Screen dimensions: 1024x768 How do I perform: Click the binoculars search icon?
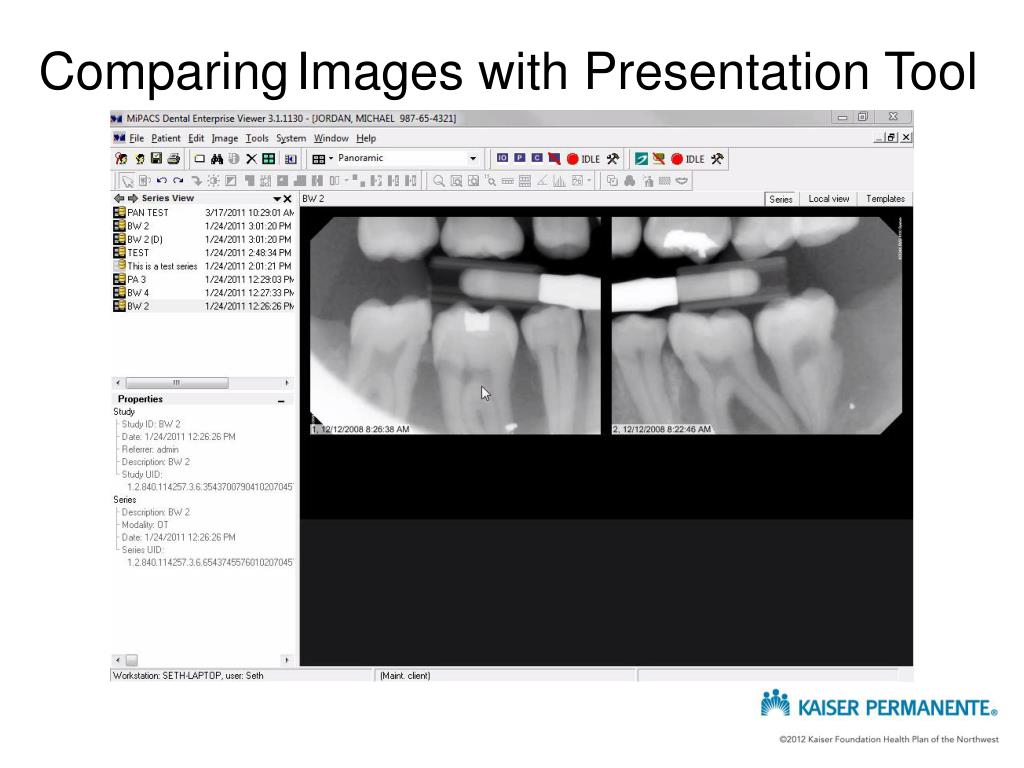[x=217, y=159]
